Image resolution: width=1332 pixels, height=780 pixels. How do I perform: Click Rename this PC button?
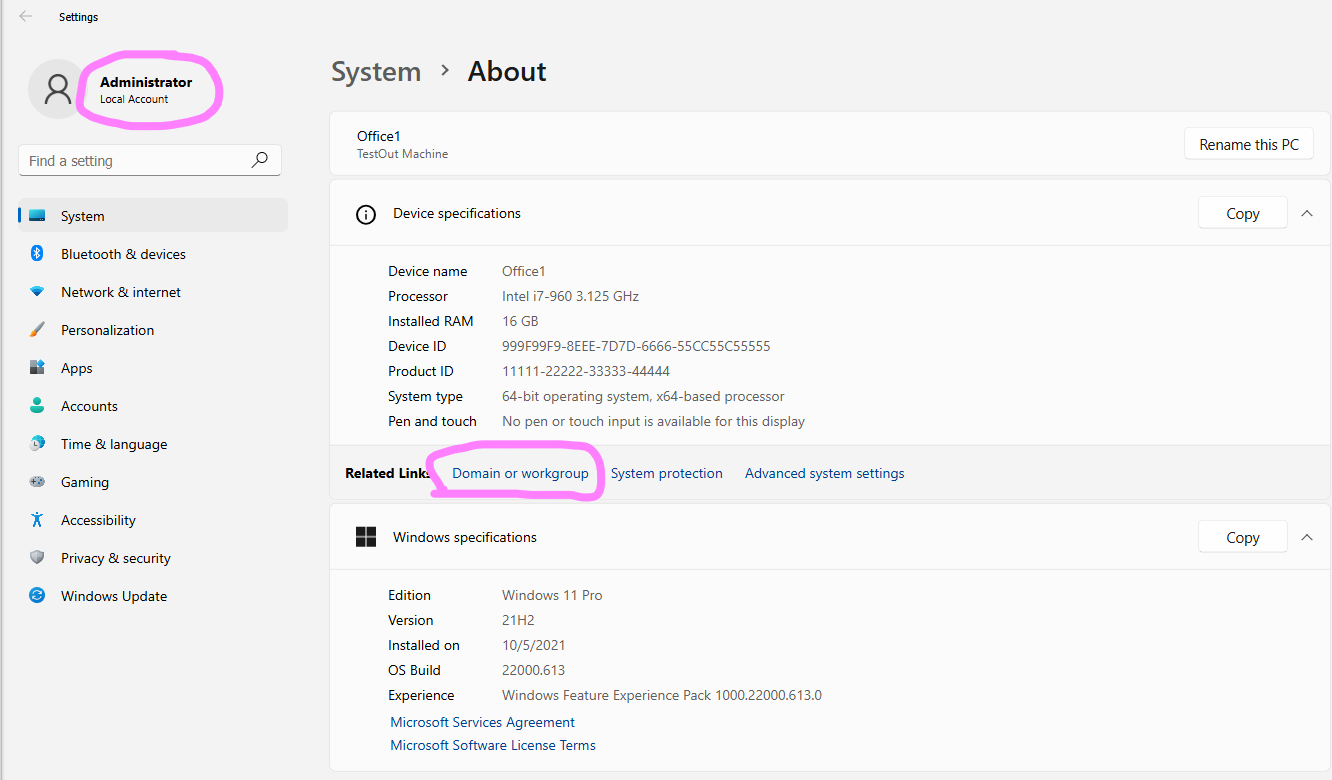click(x=1249, y=144)
